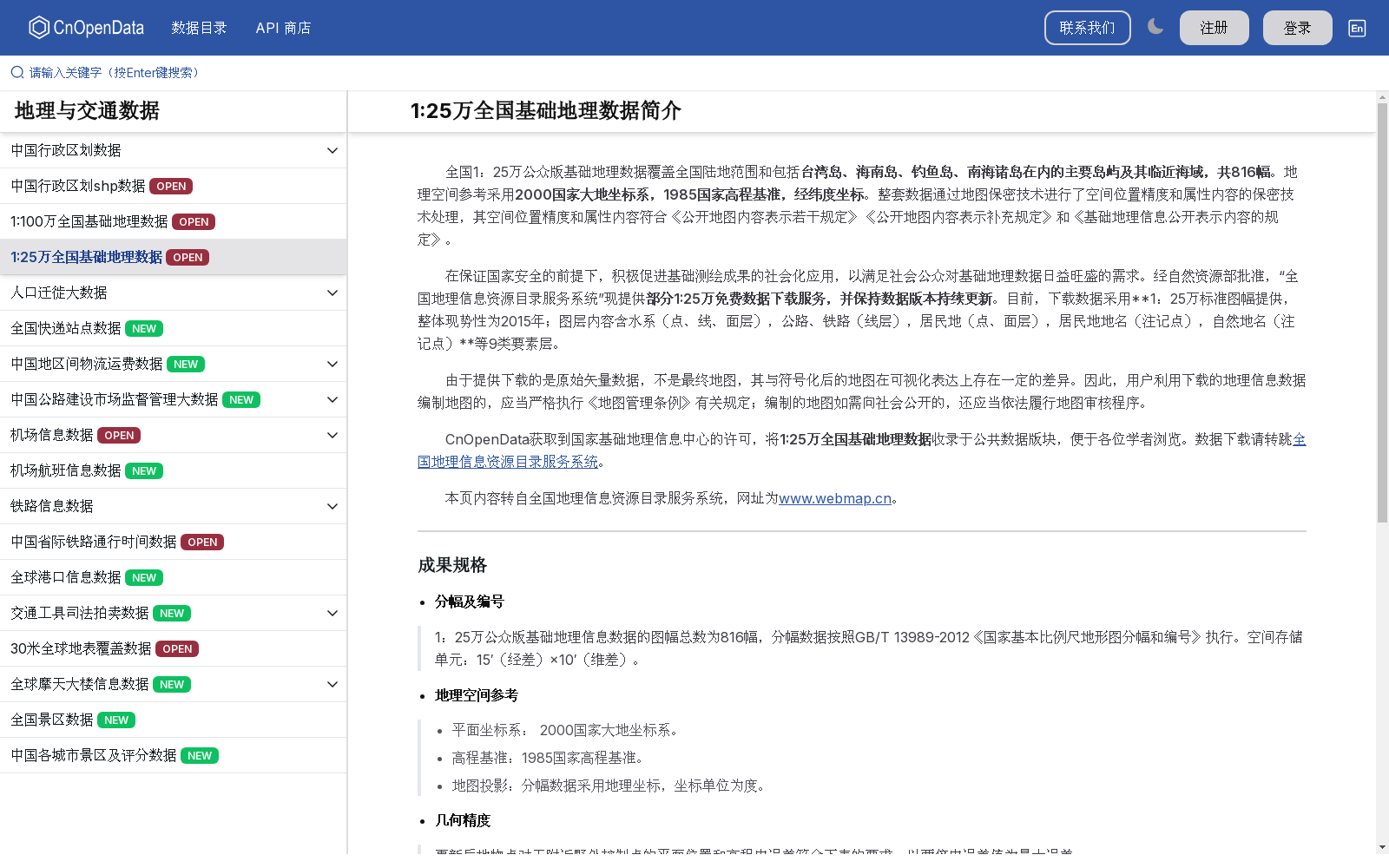The width and height of the screenshot is (1389, 868).
Task: Click the search magnifier icon
Action: [x=17, y=73]
